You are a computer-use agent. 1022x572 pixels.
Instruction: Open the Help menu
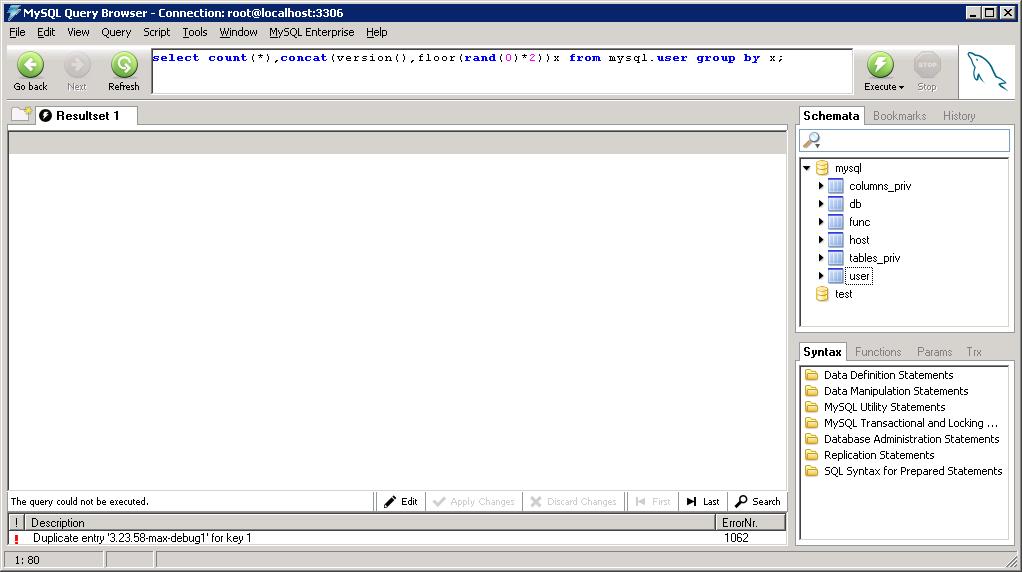(x=376, y=32)
